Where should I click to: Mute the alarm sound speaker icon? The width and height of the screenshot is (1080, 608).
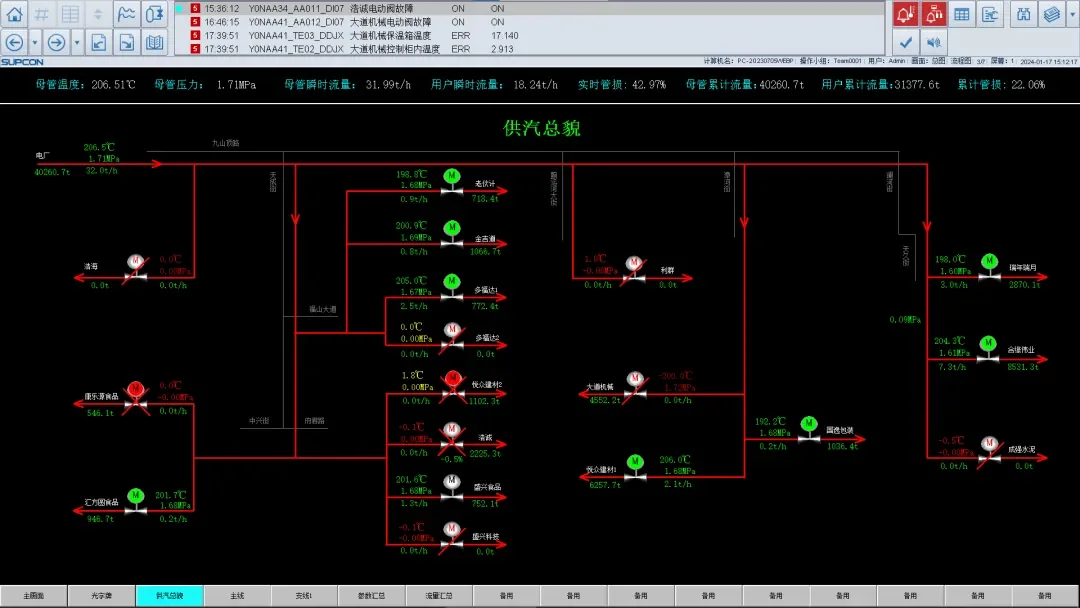click(933, 42)
